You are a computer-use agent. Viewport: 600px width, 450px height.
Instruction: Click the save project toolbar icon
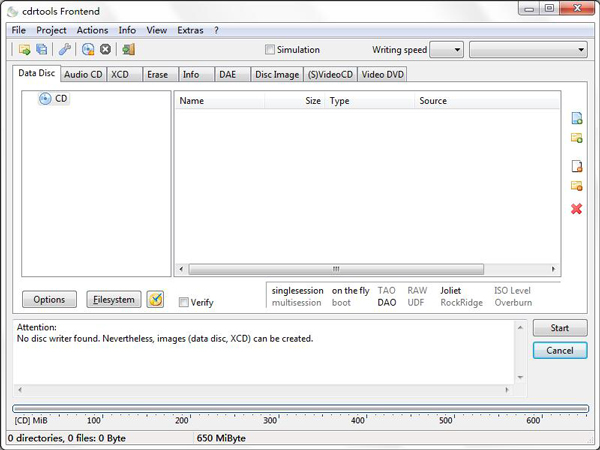coord(42,49)
